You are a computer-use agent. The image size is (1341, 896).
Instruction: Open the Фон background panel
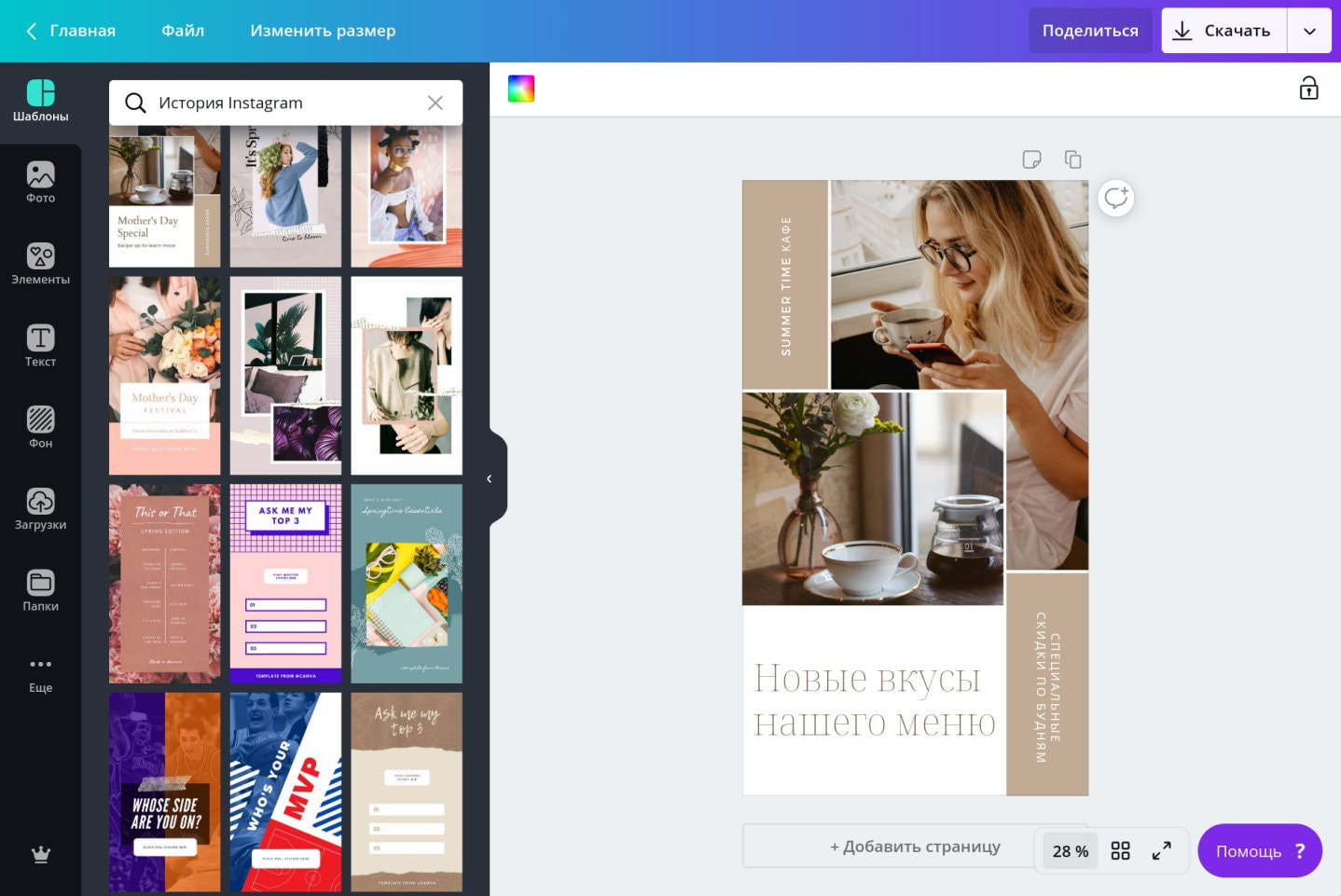pyautogui.click(x=40, y=428)
